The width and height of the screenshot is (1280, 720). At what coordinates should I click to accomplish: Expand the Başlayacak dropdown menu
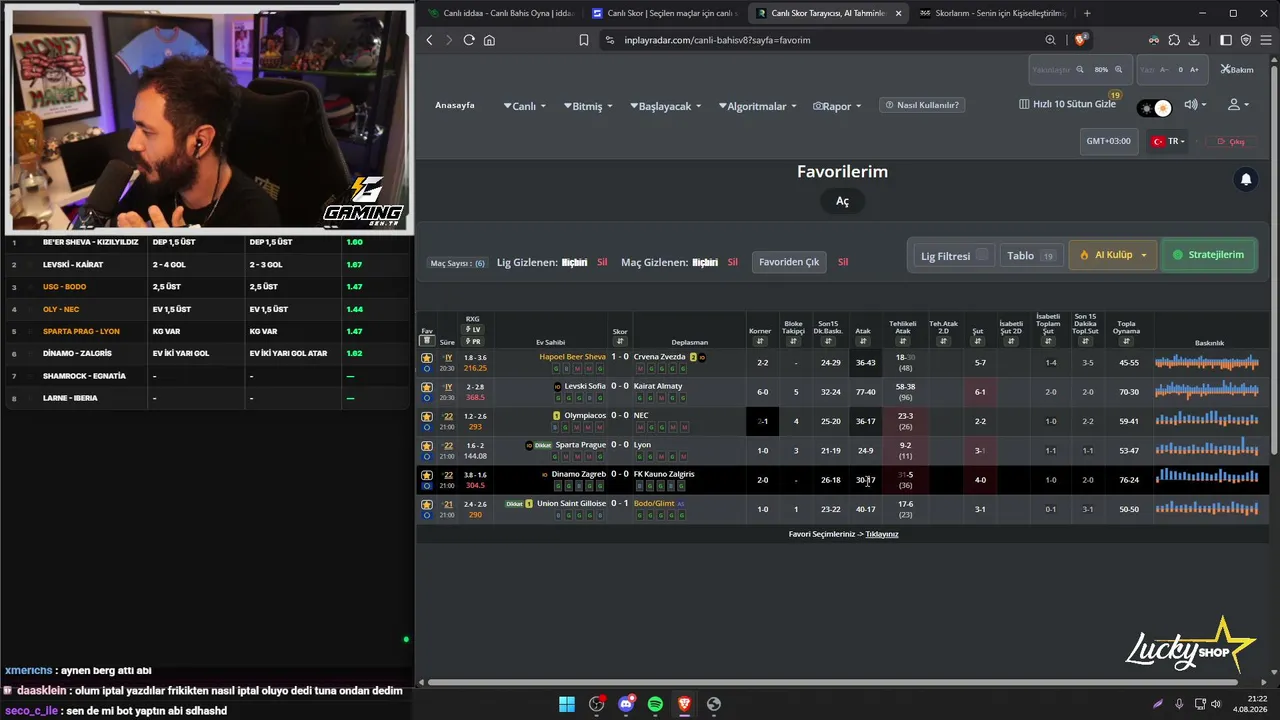click(666, 106)
